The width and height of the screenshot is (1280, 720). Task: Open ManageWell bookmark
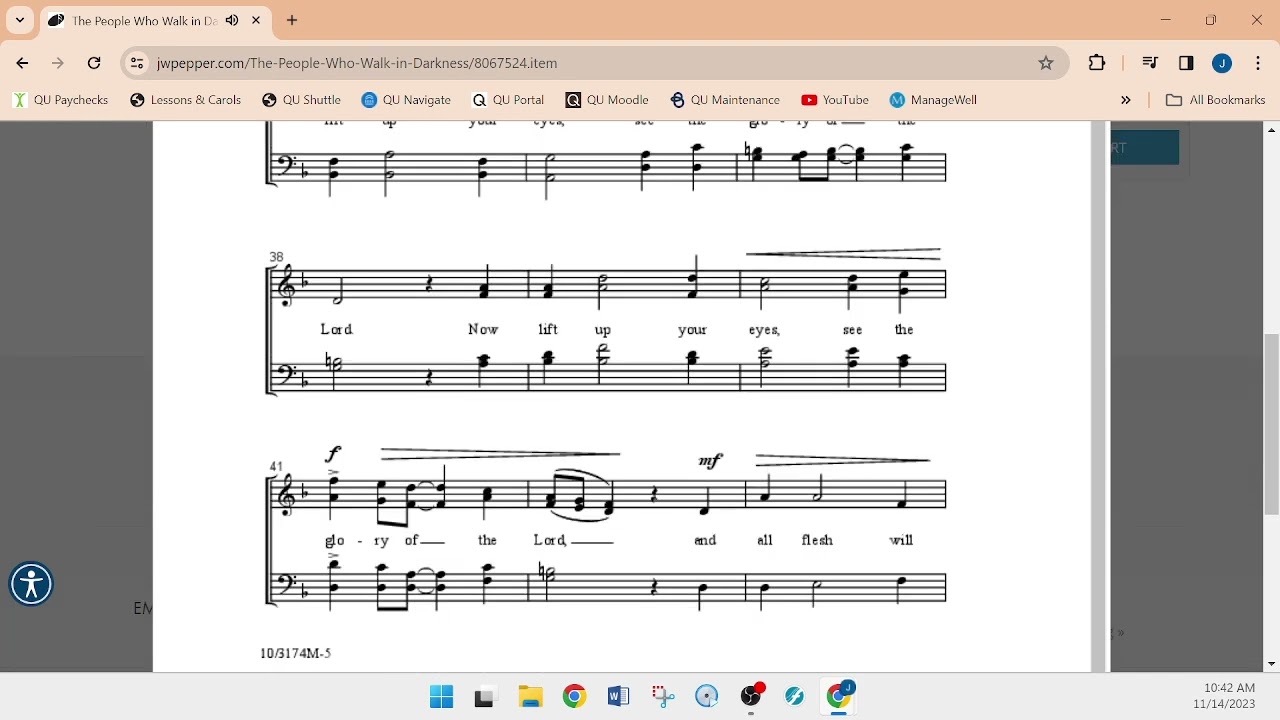click(x=933, y=100)
